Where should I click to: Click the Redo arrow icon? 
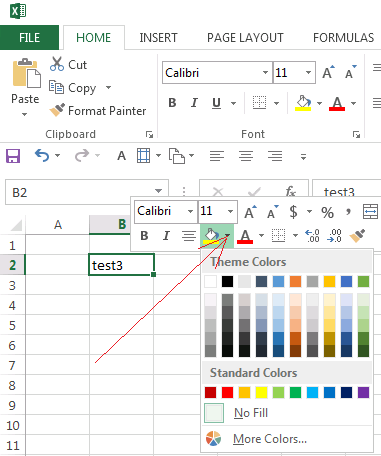[x=82, y=156]
